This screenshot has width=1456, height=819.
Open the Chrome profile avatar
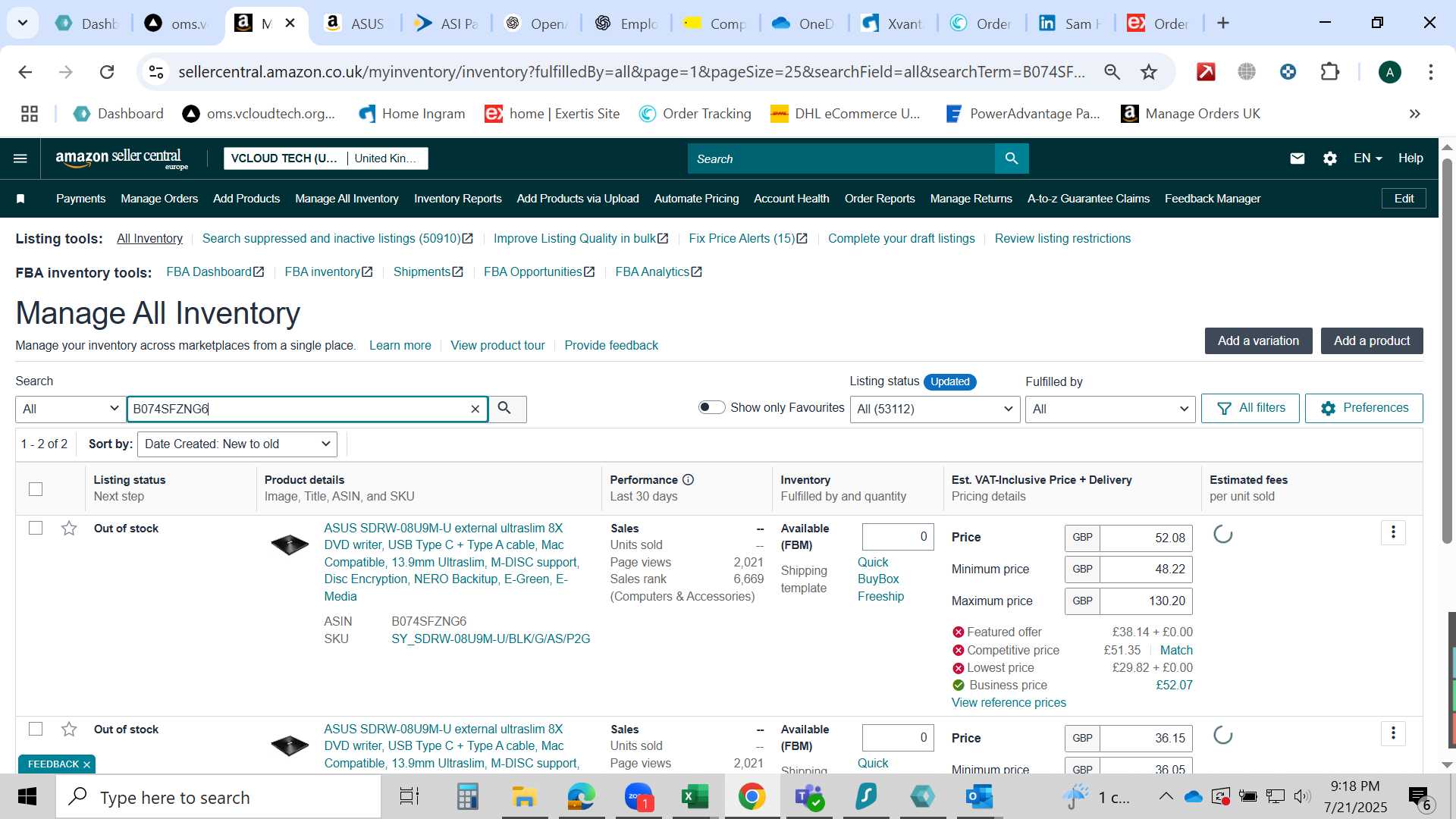pos(1390,72)
